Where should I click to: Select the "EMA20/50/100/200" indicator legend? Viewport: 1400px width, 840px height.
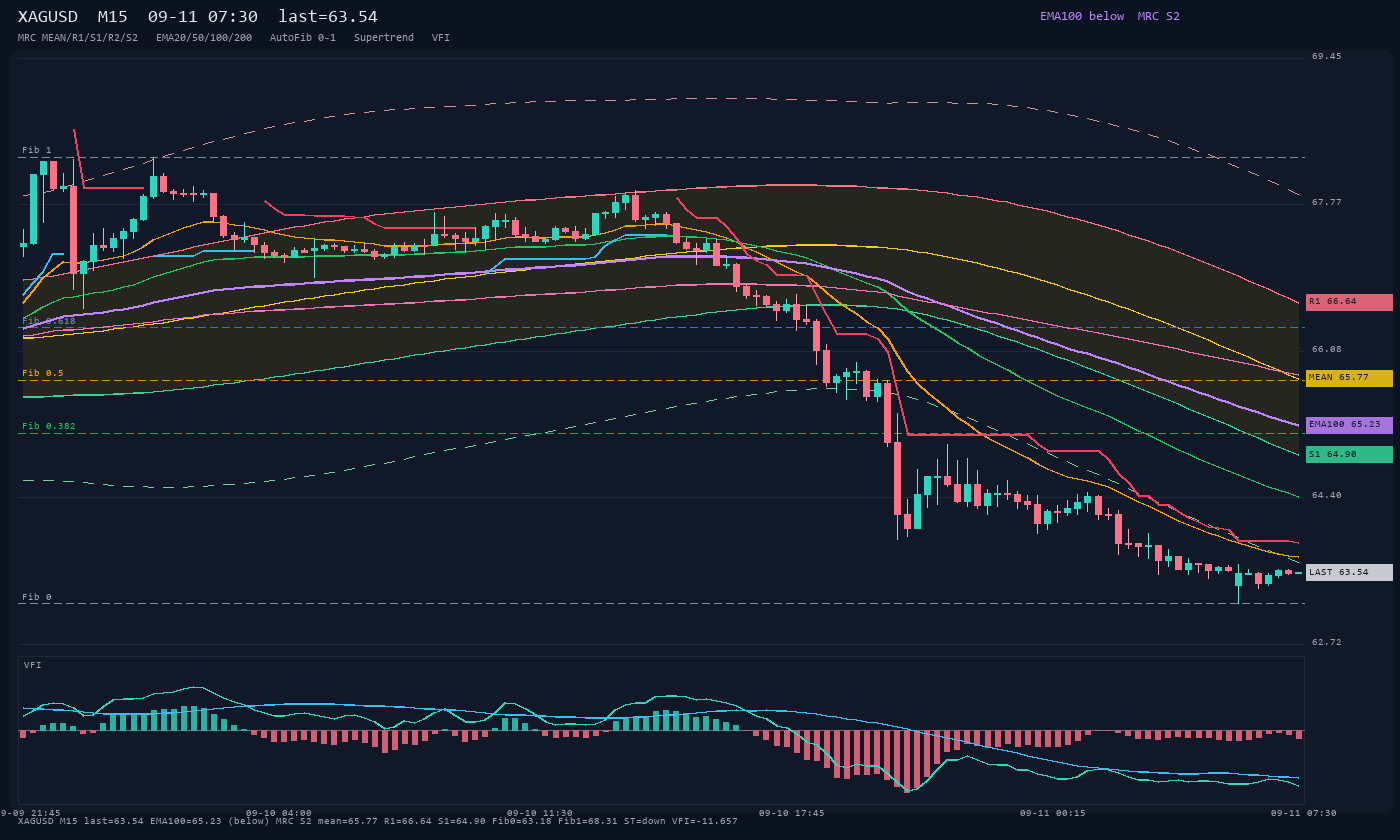[x=204, y=38]
